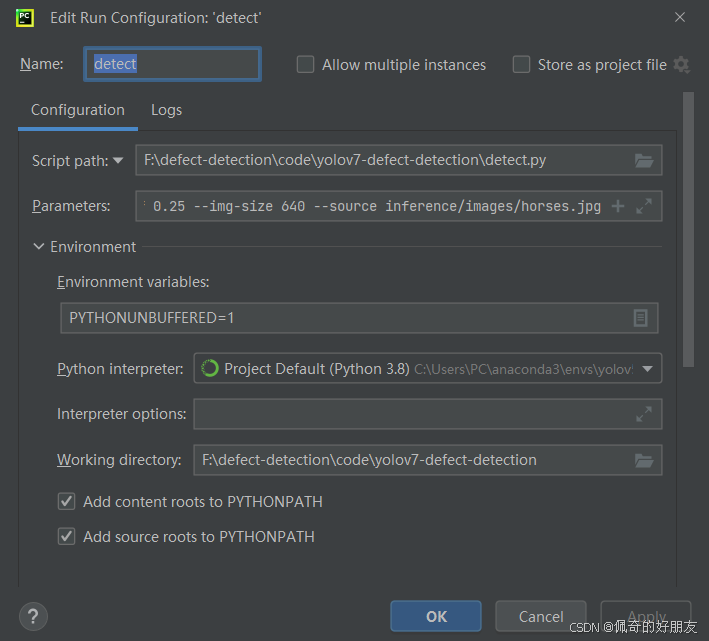
Task: Click the Name field containing detect
Action: 172,64
